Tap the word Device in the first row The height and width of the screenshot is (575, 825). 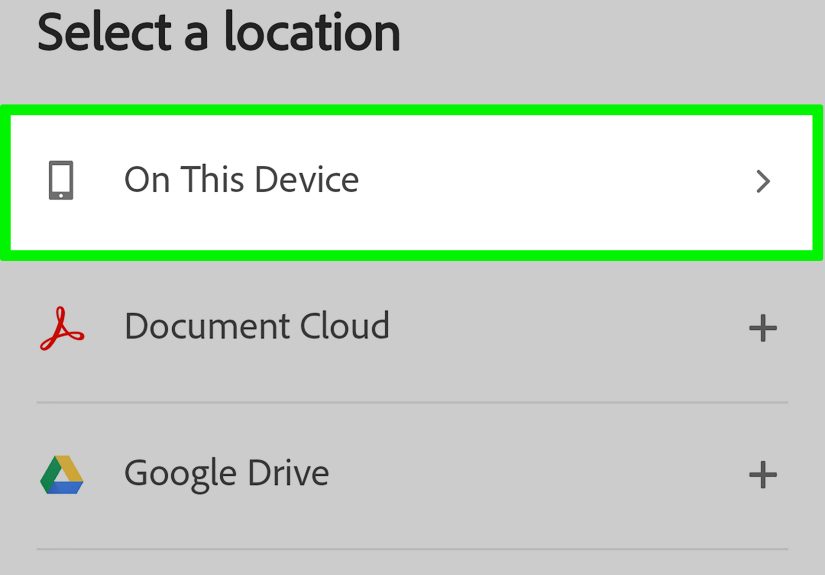coord(306,180)
